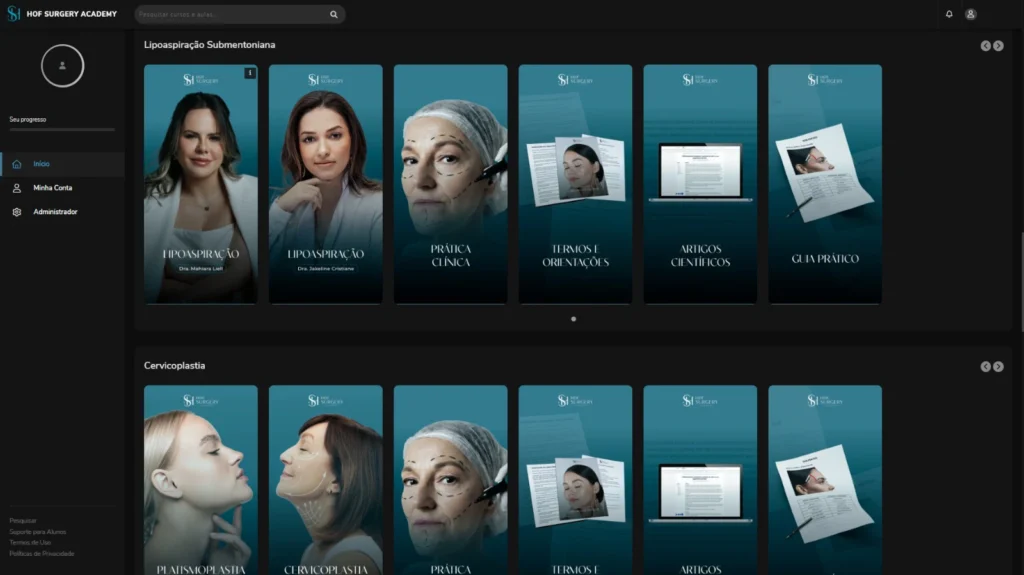Open Lipoaspiração card by Dra. Jaiseline Cristiane
Viewport: 1024px width, 575px height.
point(325,184)
